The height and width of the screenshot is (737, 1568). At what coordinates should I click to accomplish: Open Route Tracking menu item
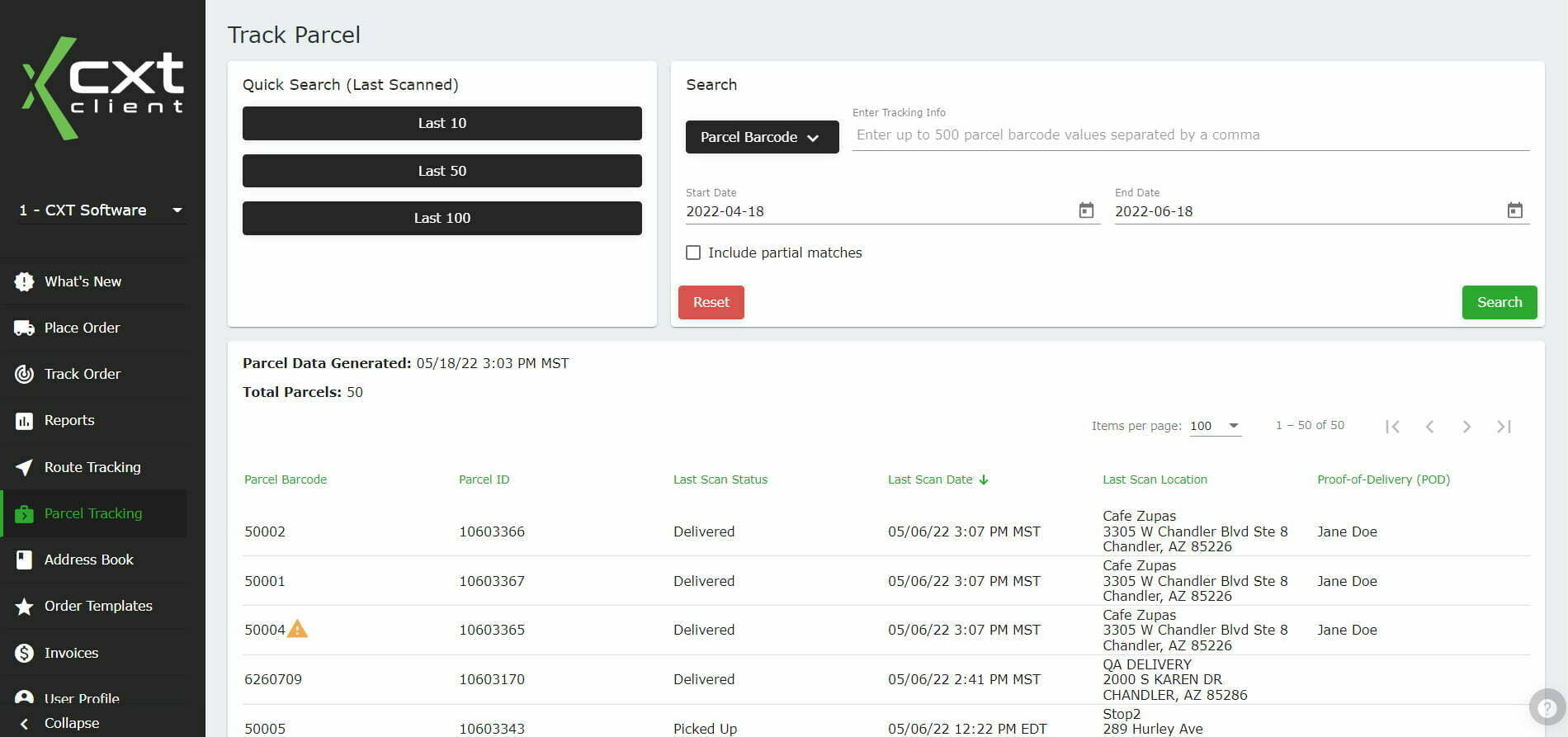coord(95,467)
